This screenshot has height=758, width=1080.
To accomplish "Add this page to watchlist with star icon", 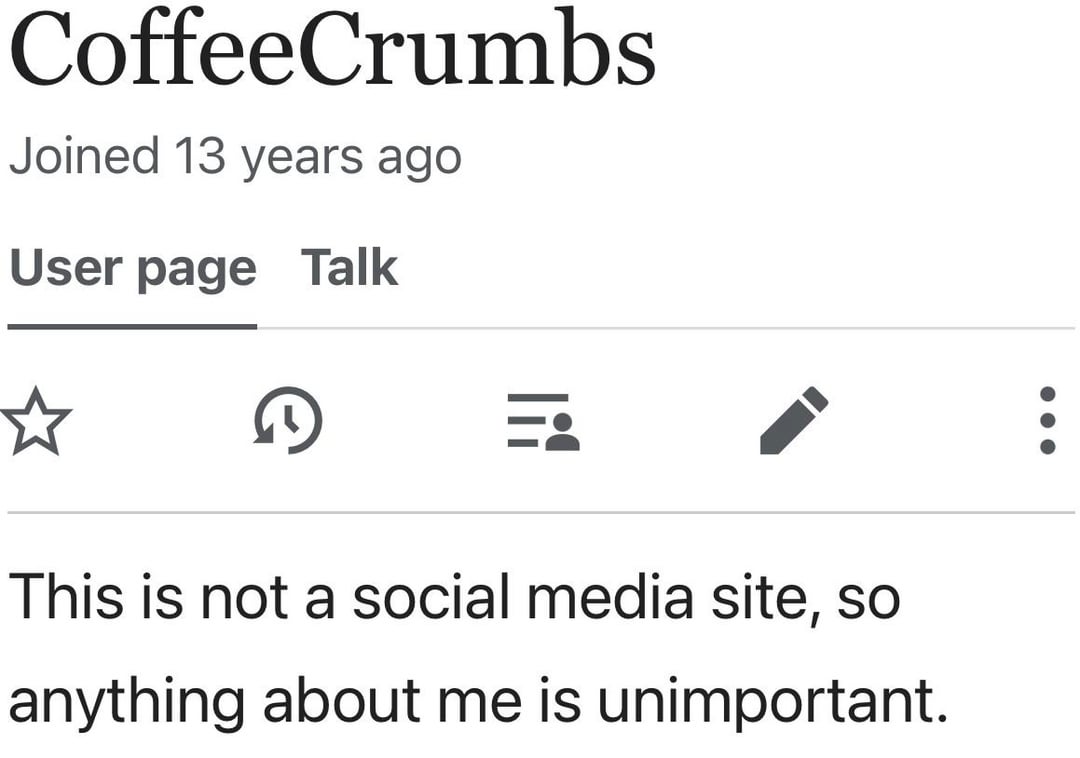I will point(36,420).
